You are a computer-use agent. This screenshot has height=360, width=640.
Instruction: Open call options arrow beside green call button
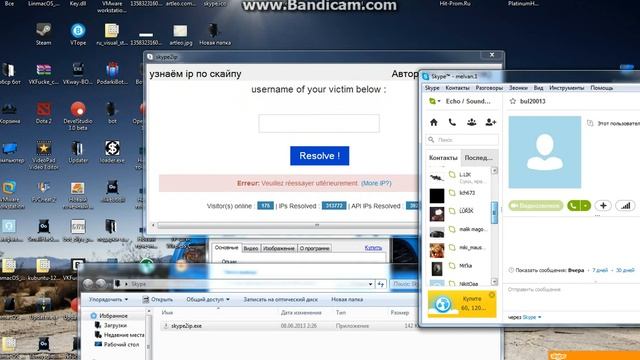(x=585, y=206)
